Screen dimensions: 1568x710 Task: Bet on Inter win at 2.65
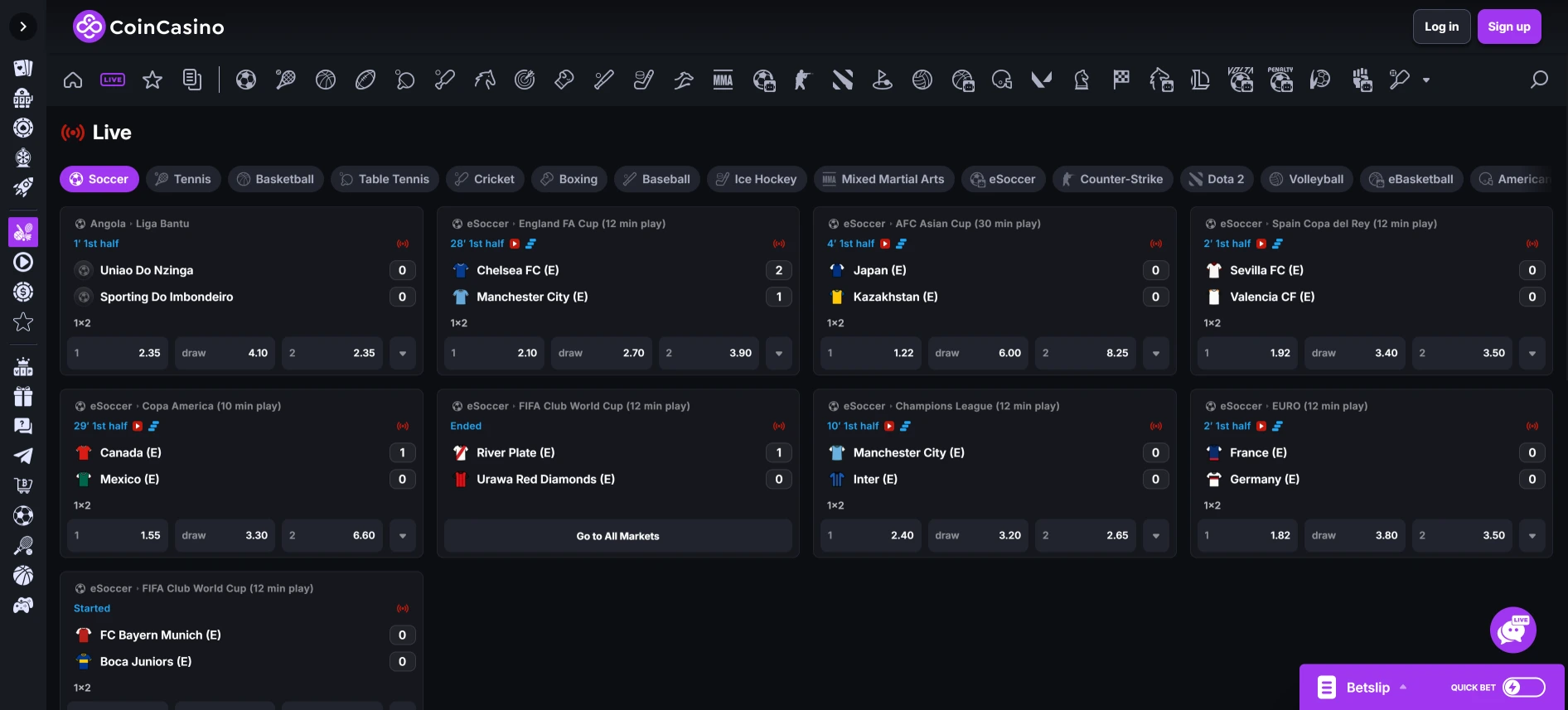1086,535
